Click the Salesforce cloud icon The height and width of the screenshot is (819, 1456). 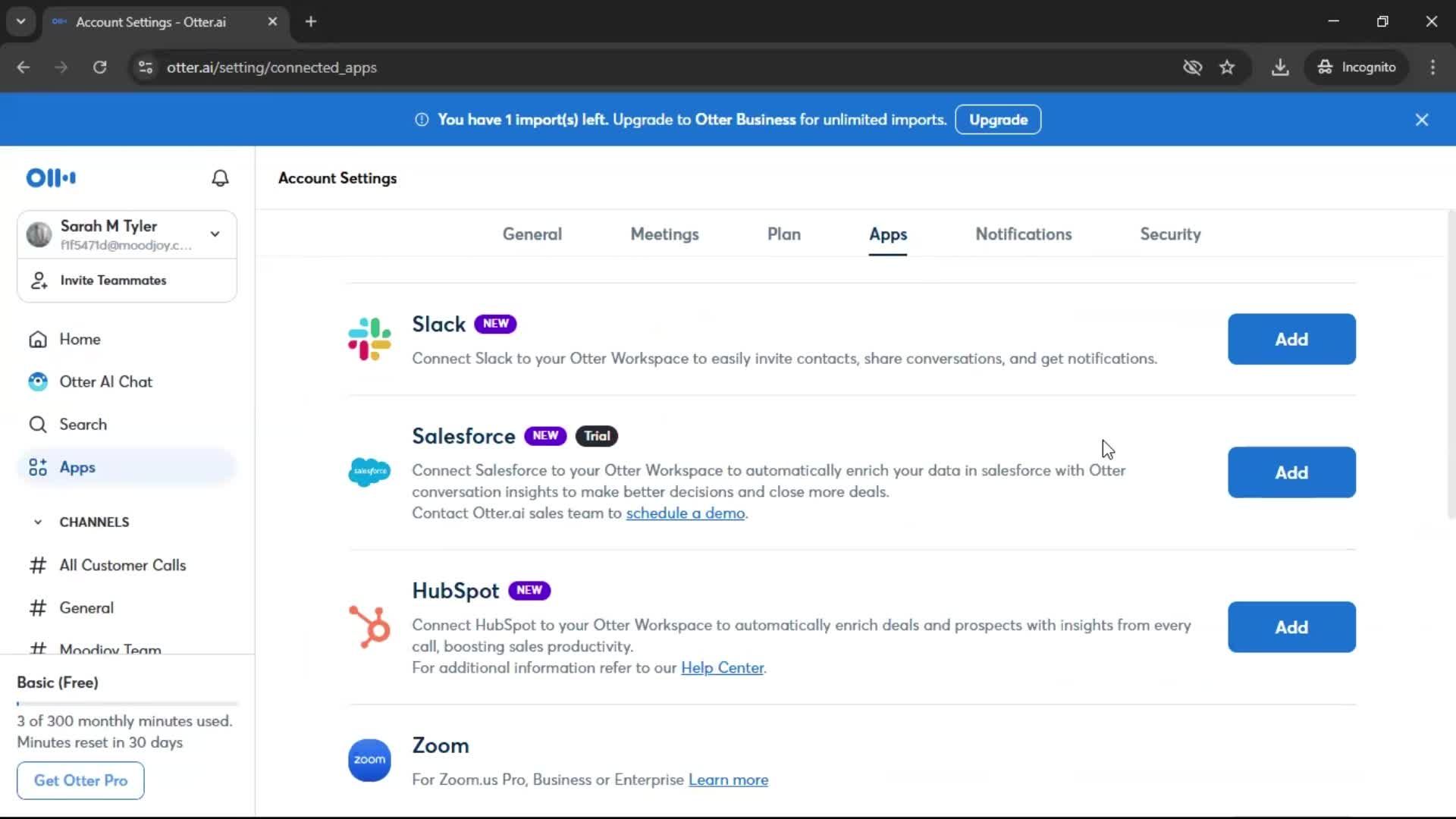(369, 472)
